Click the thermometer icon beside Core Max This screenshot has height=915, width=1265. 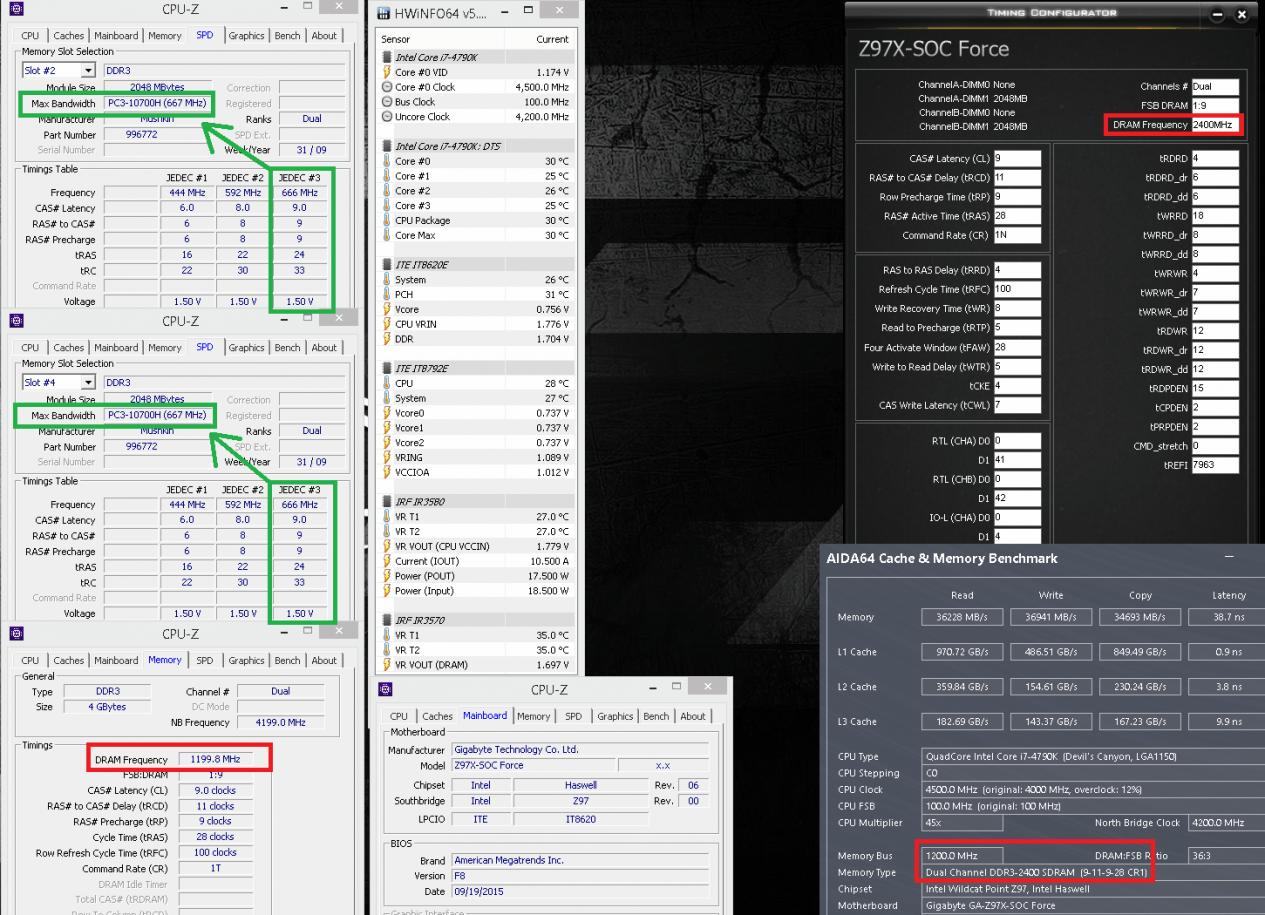point(387,235)
